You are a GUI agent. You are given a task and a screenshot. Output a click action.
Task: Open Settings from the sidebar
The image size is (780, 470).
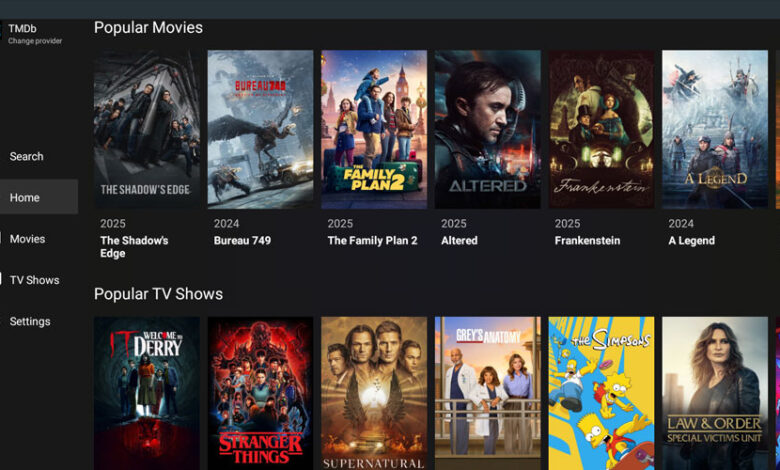click(x=30, y=321)
